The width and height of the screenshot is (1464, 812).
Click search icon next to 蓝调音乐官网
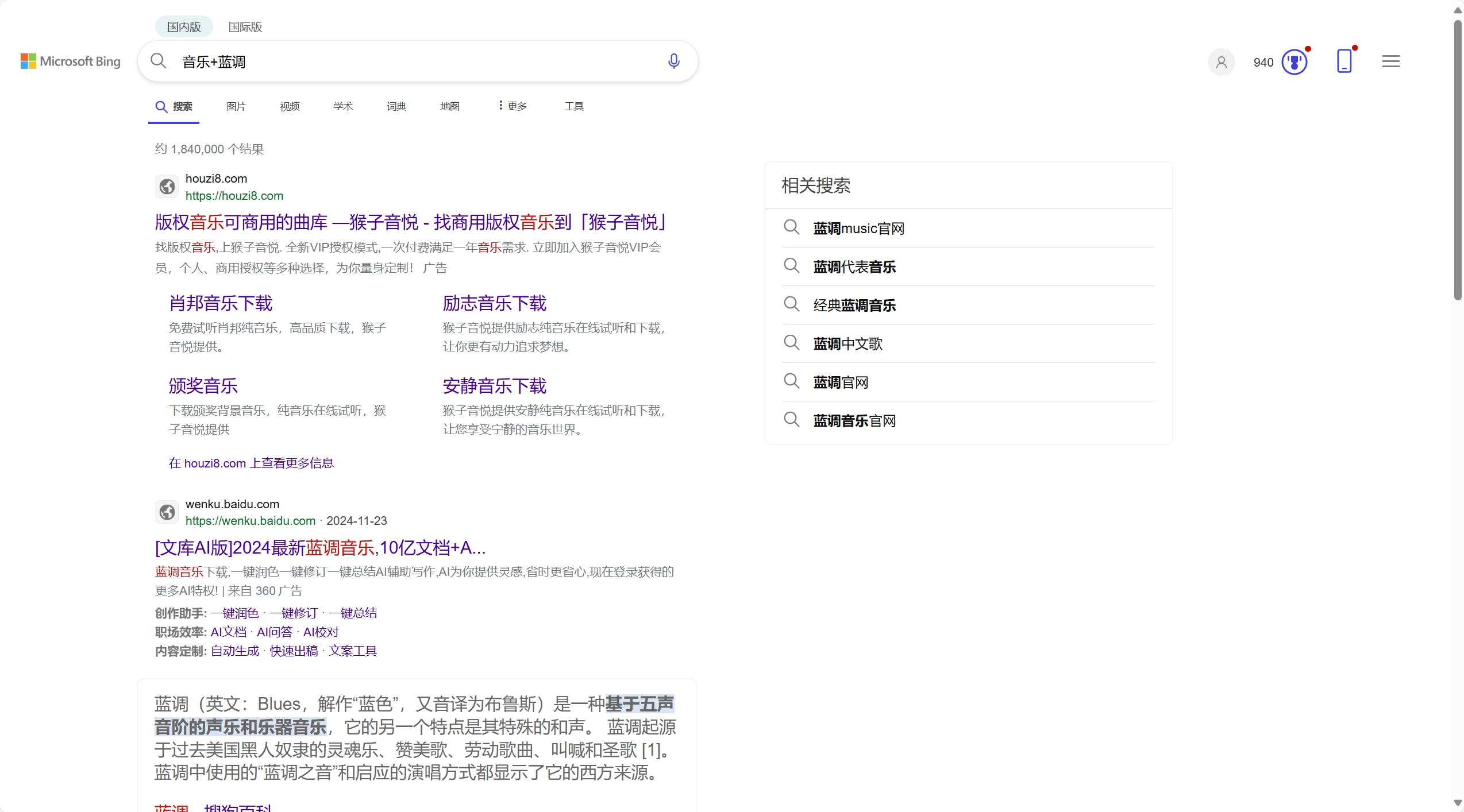pos(792,420)
